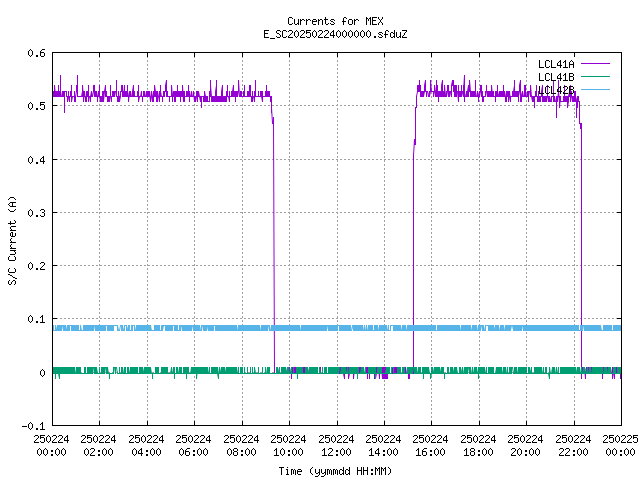Click the 10:00 time tick label
The image size is (640, 480).
coord(288,452)
